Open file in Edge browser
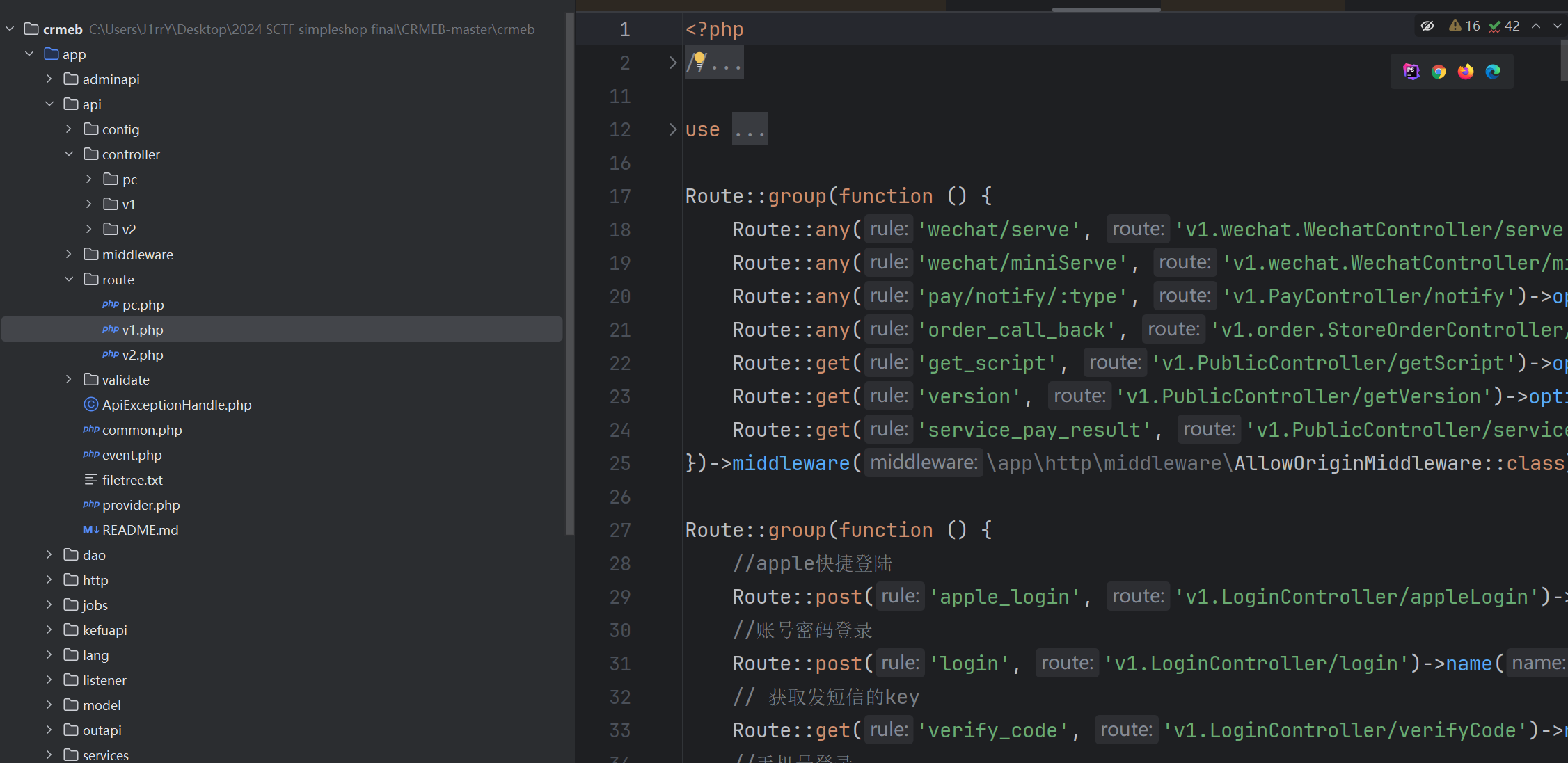The width and height of the screenshot is (1568, 763). click(x=1493, y=72)
